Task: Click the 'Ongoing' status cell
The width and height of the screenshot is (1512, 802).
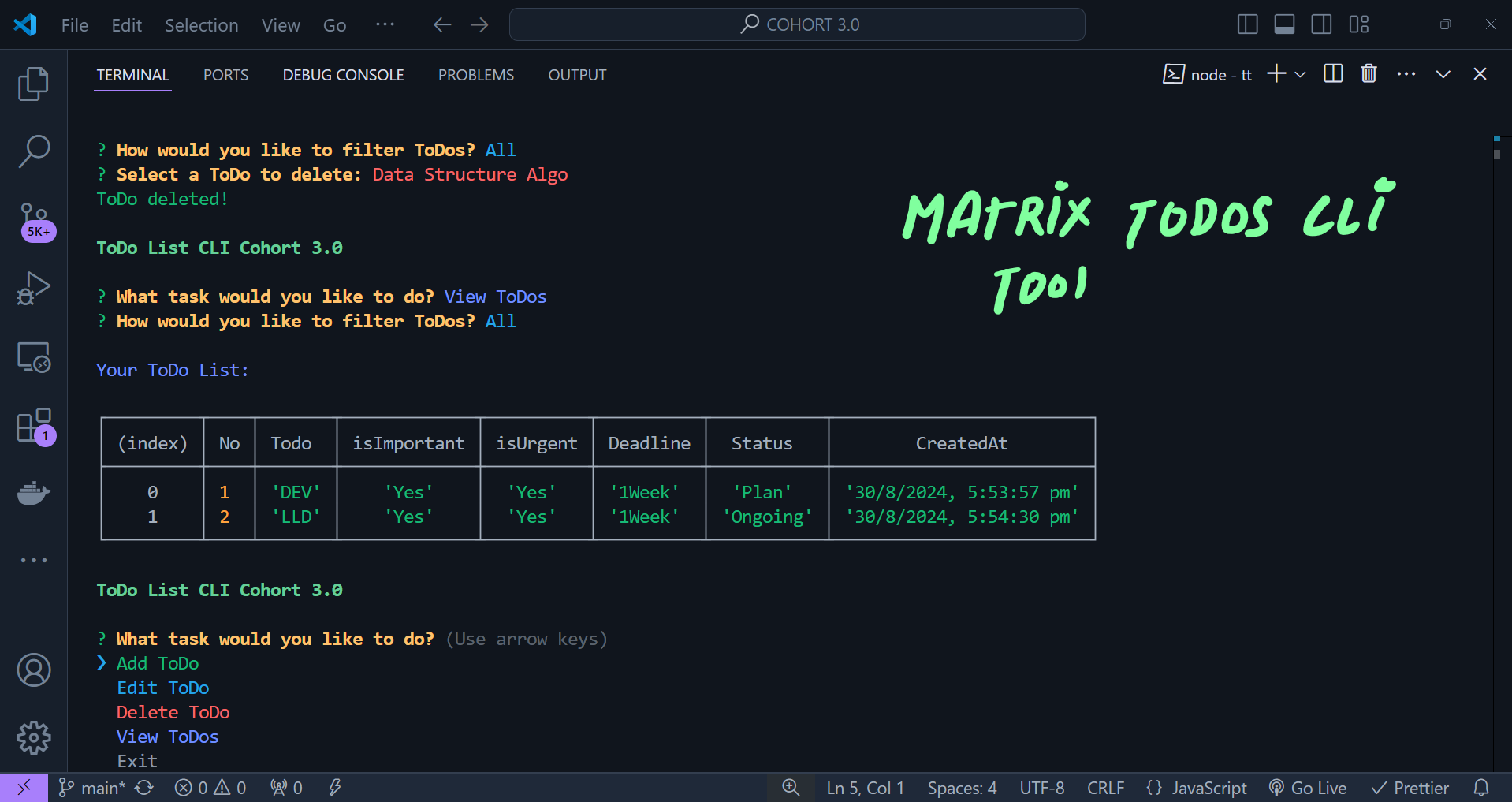Action: 767,517
